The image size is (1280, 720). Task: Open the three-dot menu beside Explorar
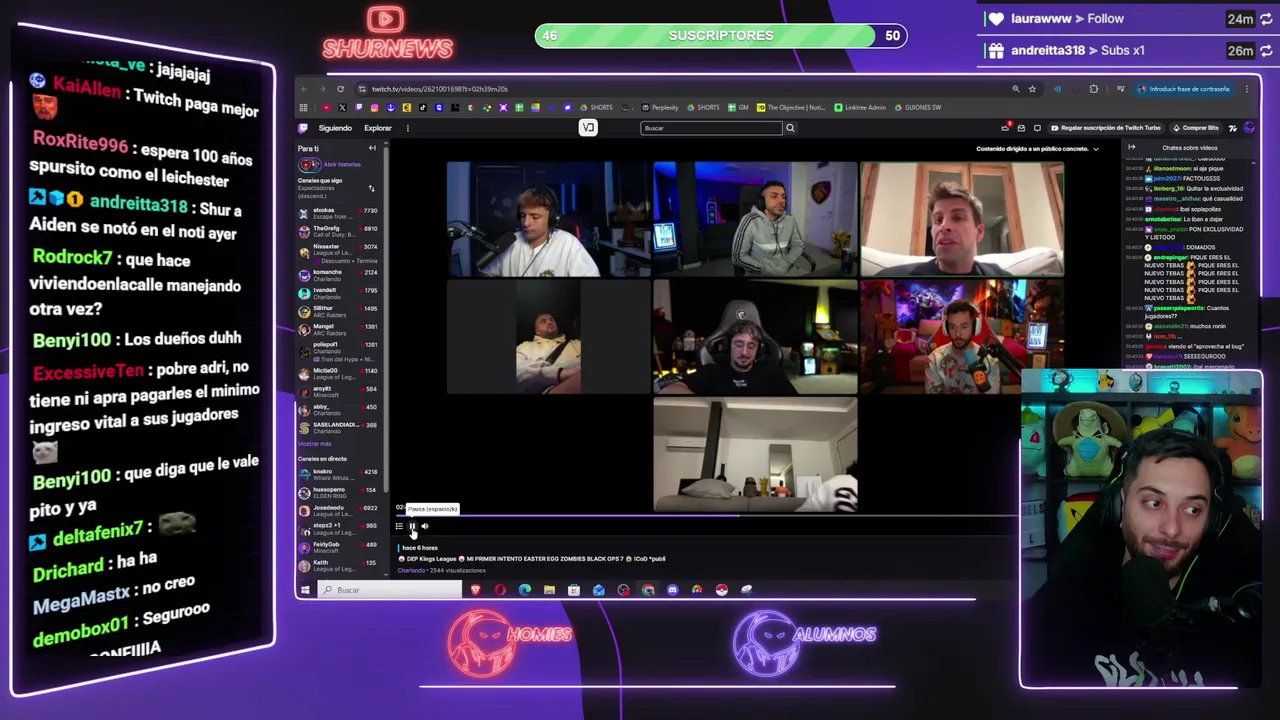tap(408, 128)
